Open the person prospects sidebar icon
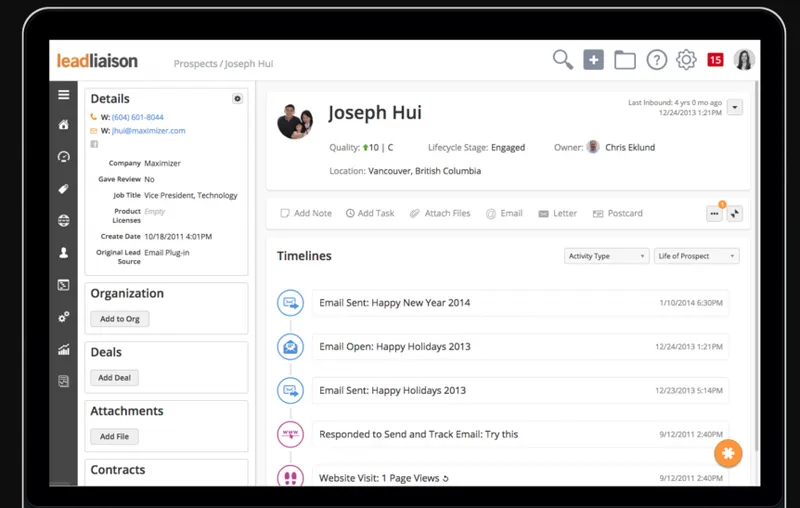The height and width of the screenshot is (508, 800). click(64, 252)
